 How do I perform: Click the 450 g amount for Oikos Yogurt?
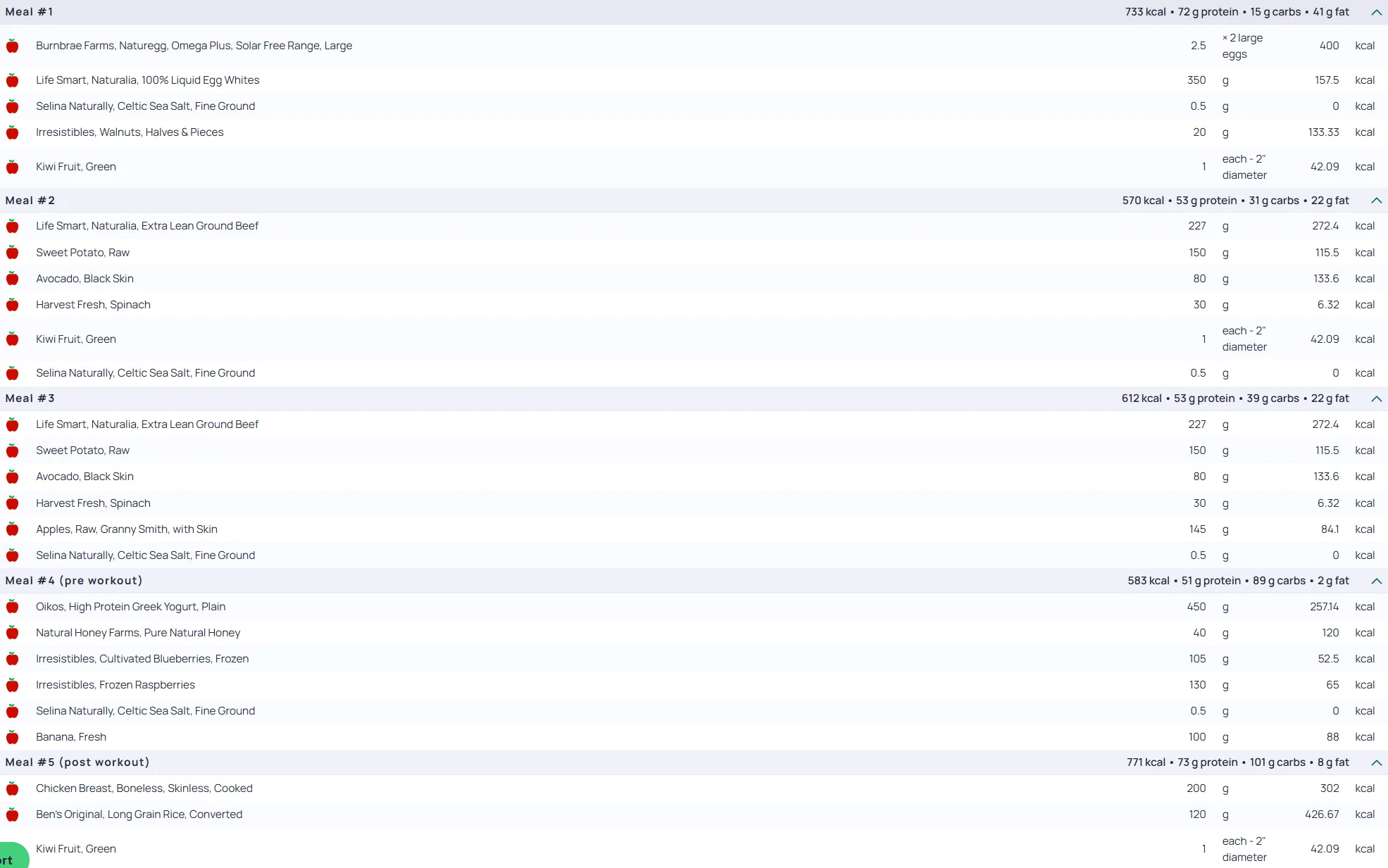point(1196,607)
